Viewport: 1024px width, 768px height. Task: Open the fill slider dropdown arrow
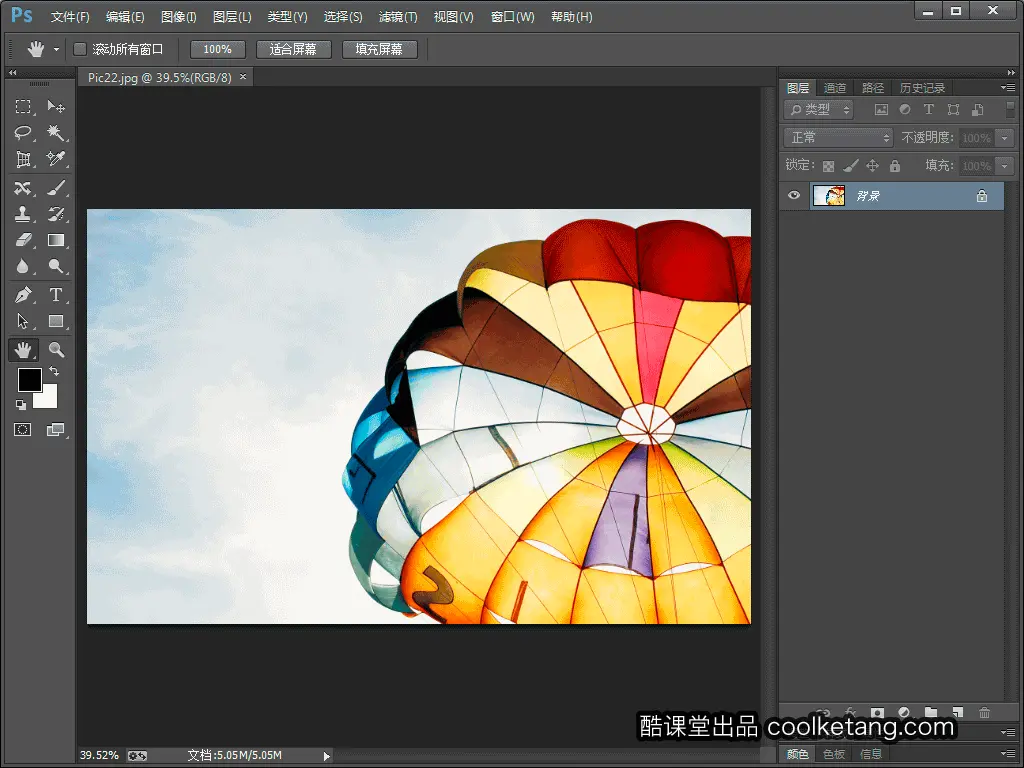(x=1005, y=166)
